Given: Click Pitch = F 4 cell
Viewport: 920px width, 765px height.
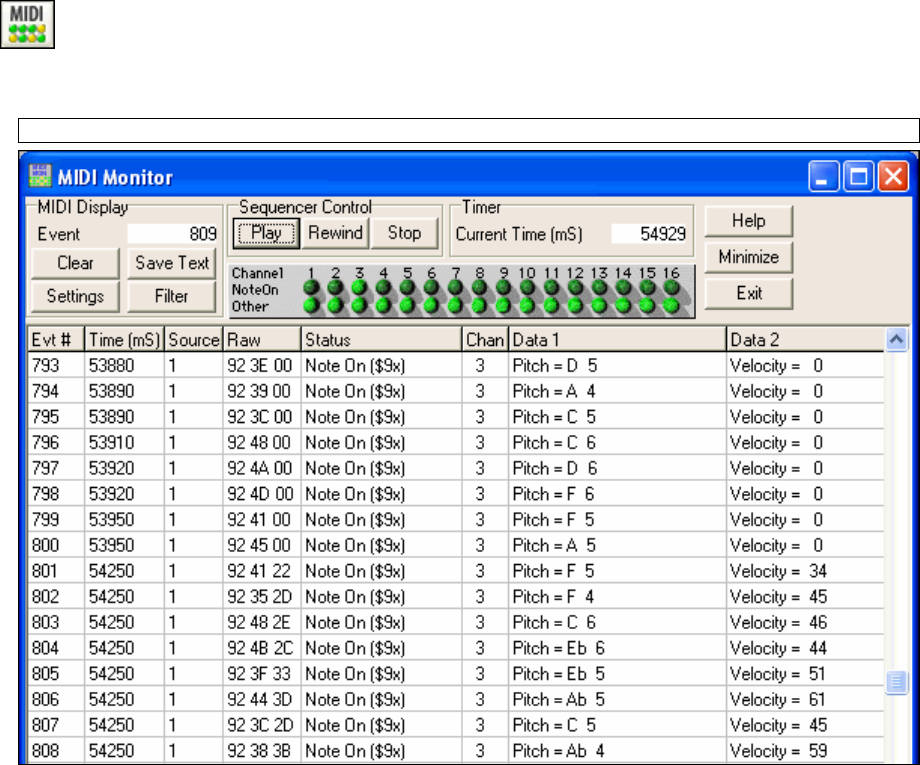Looking at the screenshot, I should 617,597.
